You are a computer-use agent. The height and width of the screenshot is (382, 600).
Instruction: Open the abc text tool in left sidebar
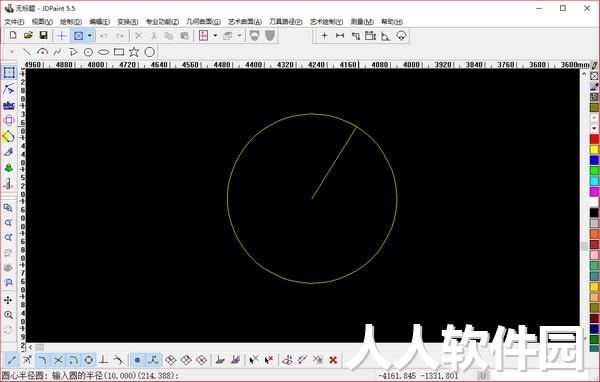(x=9, y=105)
